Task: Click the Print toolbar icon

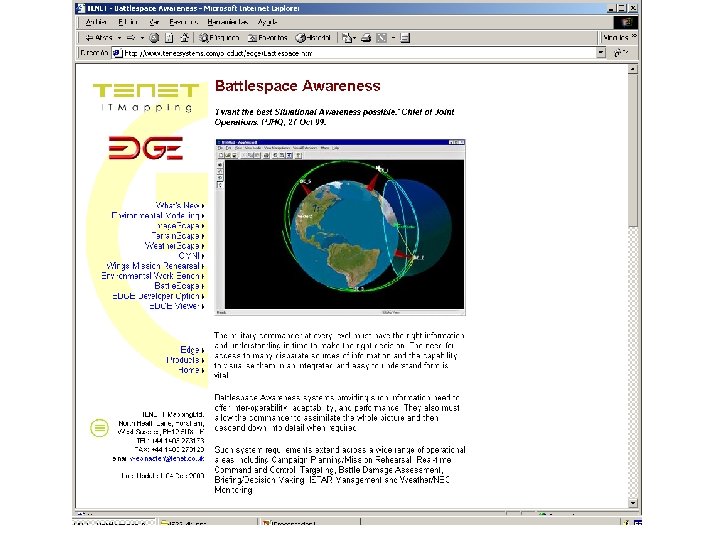Action: pyautogui.click(x=366, y=38)
